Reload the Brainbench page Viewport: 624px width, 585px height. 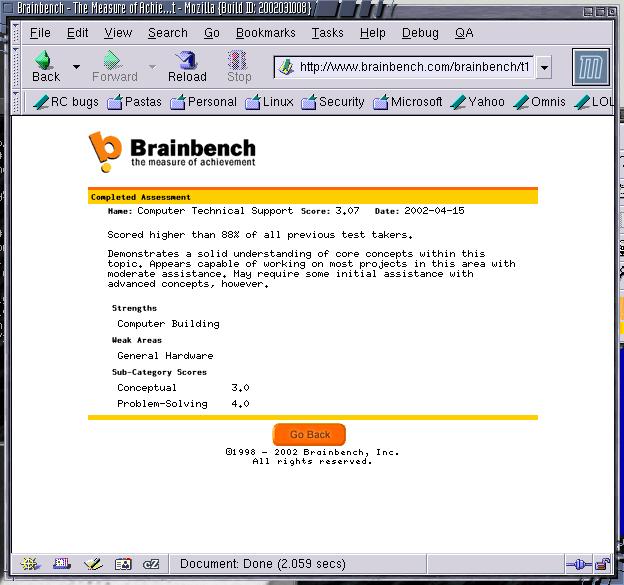(x=187, y=66)
